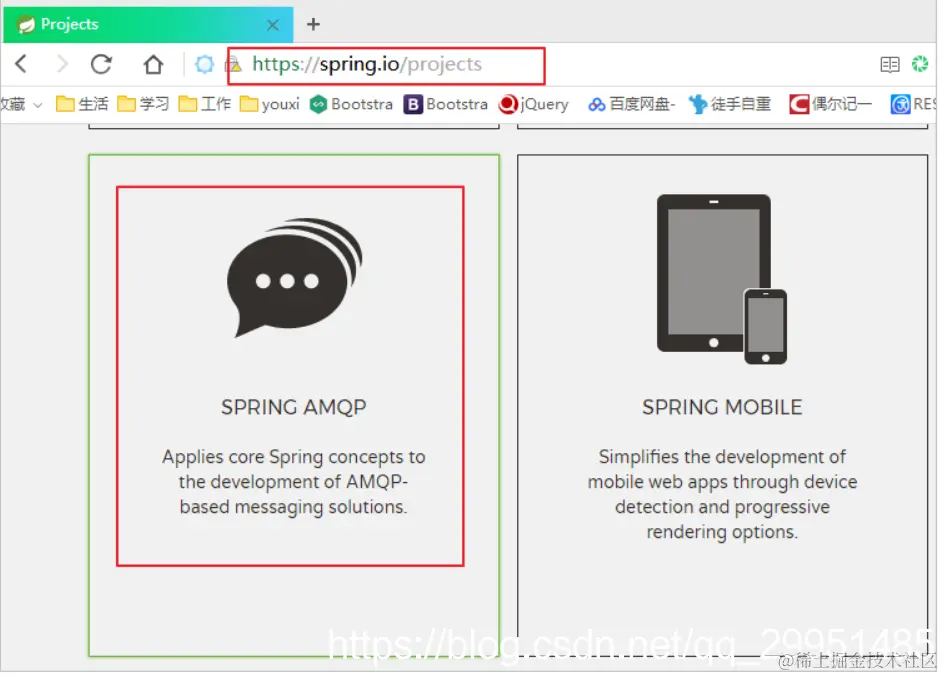Click the SPRING MOBILE project title
944x677 pixels.
click(722, 407)
